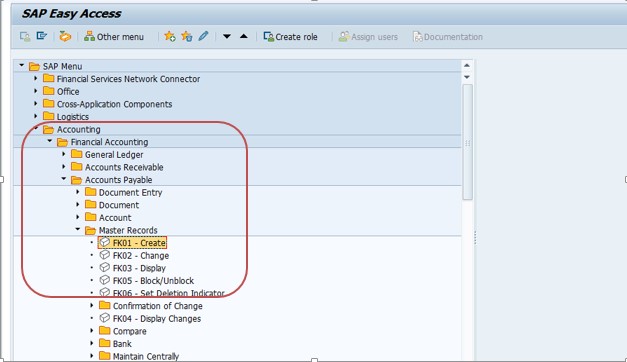This screenshot has height=362, width=627.
Task: Collapse the Master Records folder arrow
Action: coord(78,229)
